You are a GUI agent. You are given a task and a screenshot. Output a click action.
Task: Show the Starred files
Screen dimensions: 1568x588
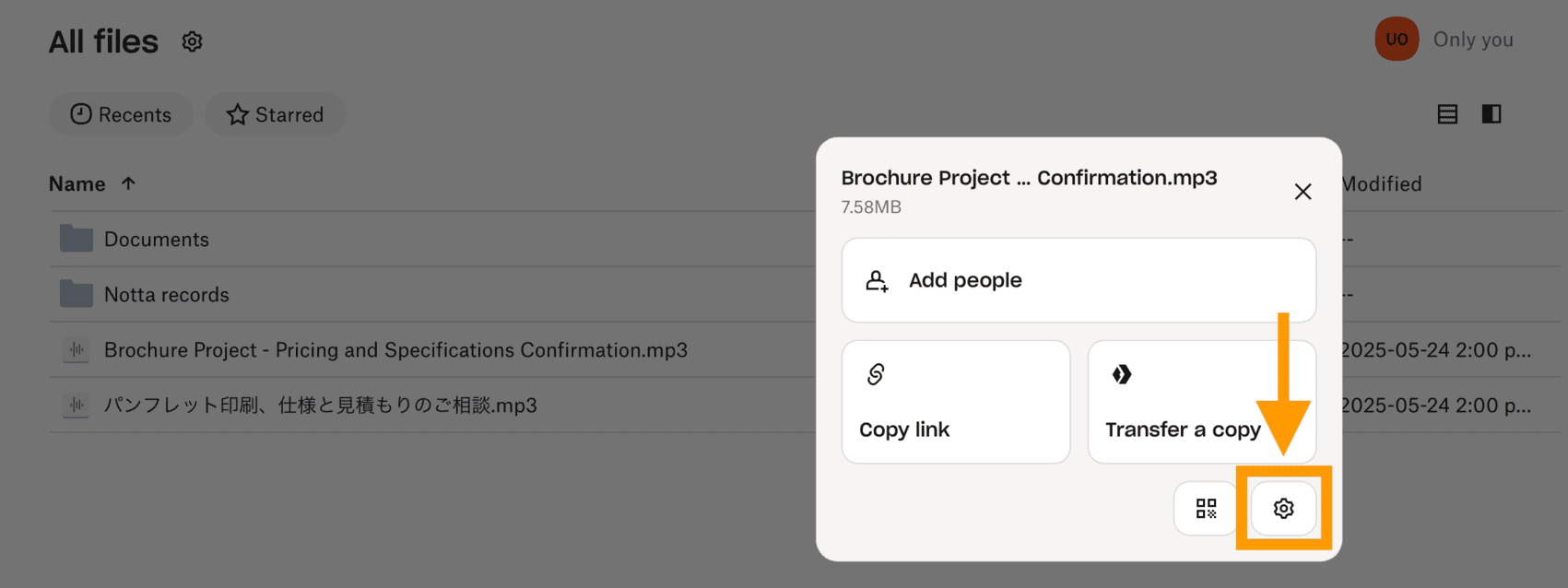point(275,114)
